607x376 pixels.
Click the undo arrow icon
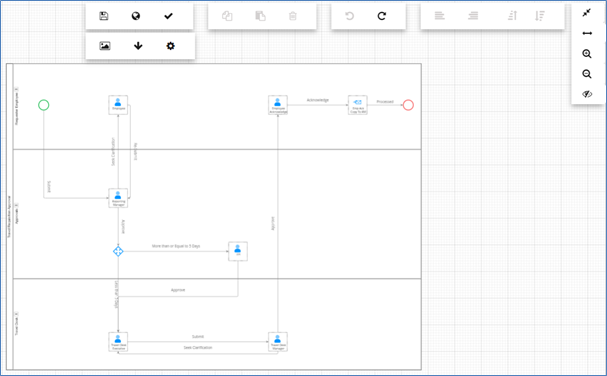tap(349, 16)
